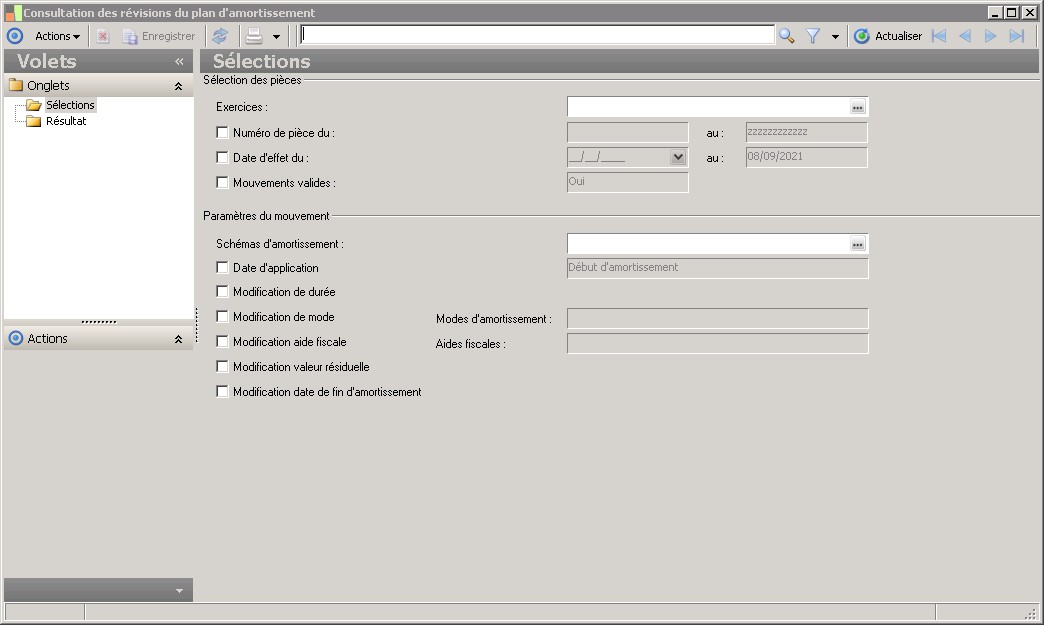Collapse the Actions section in Volets

click(178, 339)
